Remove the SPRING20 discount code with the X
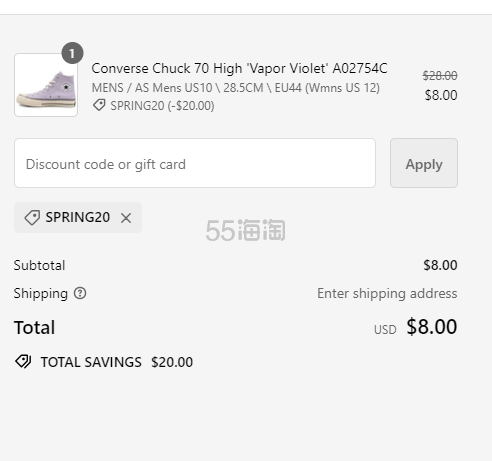 (x=126, y=218)
